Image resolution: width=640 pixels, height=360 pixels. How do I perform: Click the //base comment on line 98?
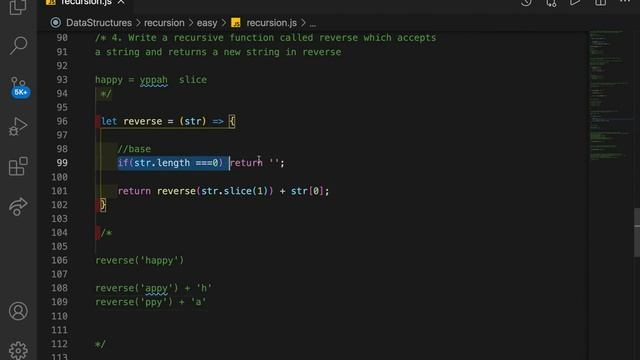(x=134, y=149)
